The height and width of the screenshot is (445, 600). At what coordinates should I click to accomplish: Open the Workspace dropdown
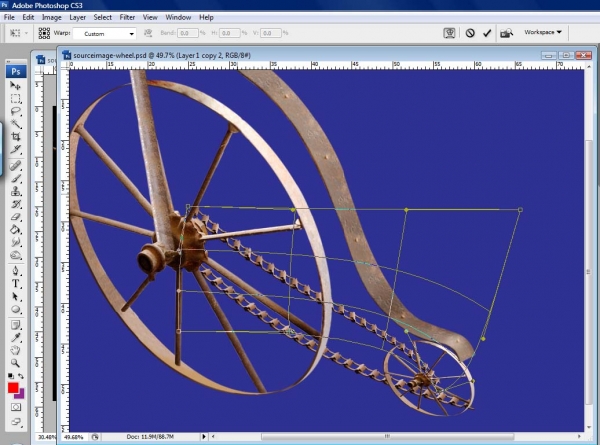point(543,32)
